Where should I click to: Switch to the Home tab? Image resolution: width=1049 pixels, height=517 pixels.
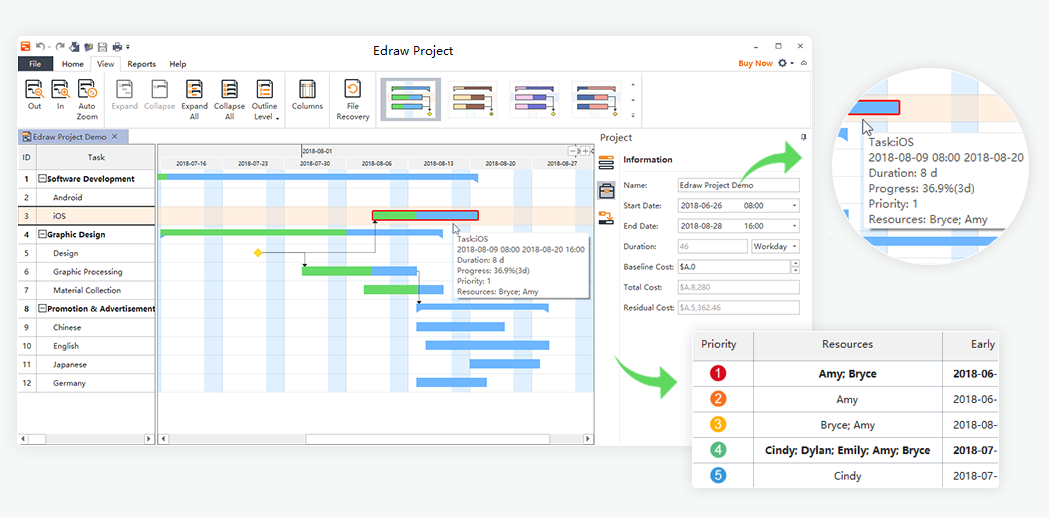[73, 64]
